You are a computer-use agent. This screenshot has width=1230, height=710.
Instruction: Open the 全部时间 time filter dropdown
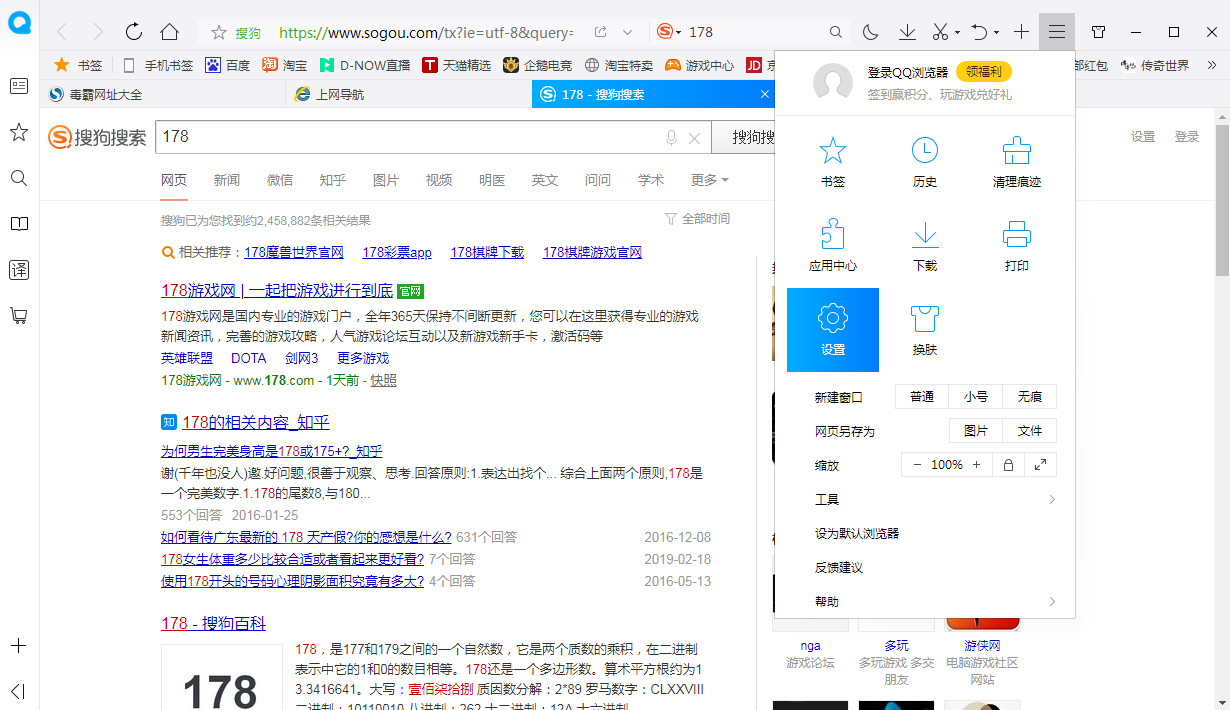(x=705, y=216)
